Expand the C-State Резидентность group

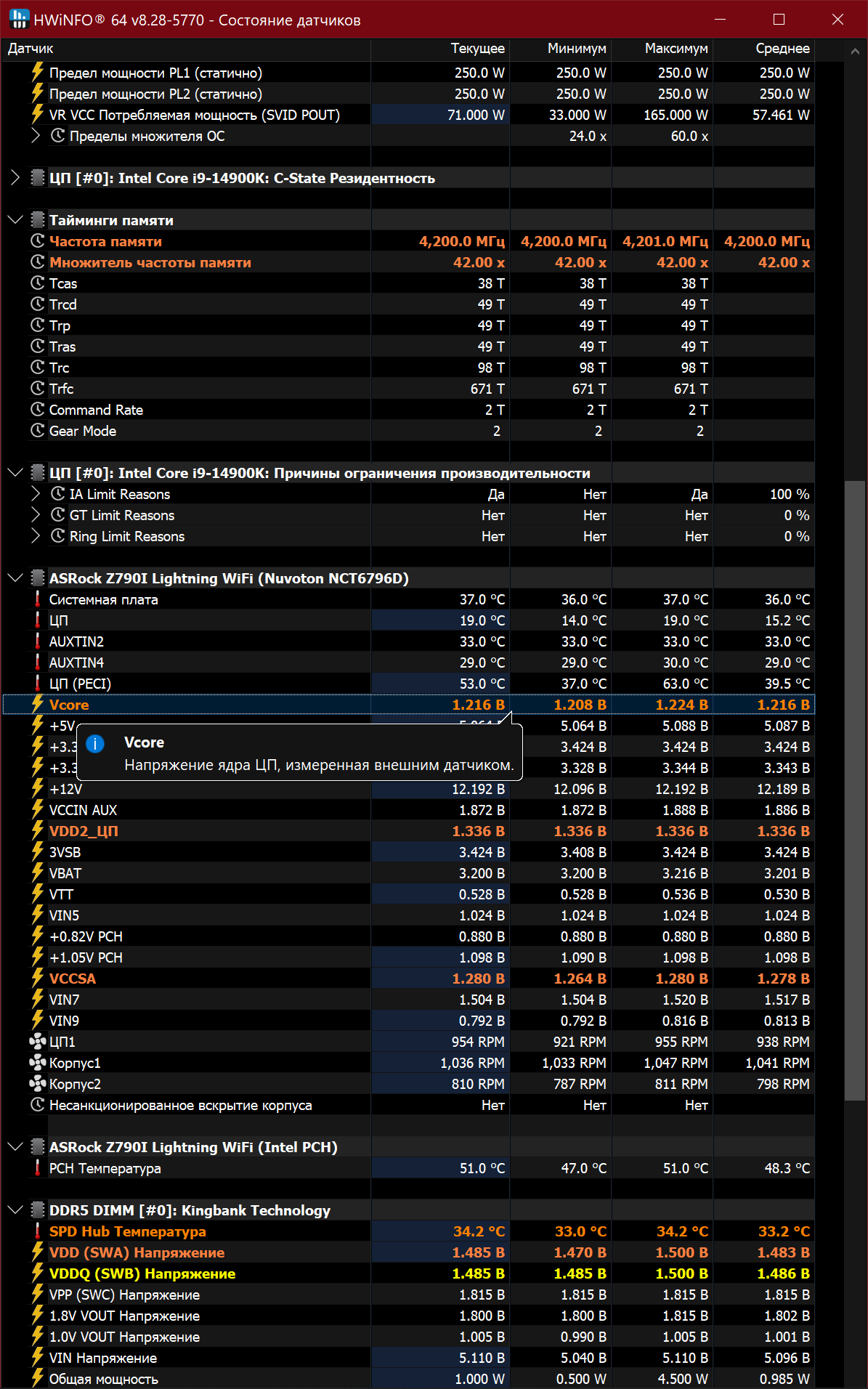pos(15,178)
